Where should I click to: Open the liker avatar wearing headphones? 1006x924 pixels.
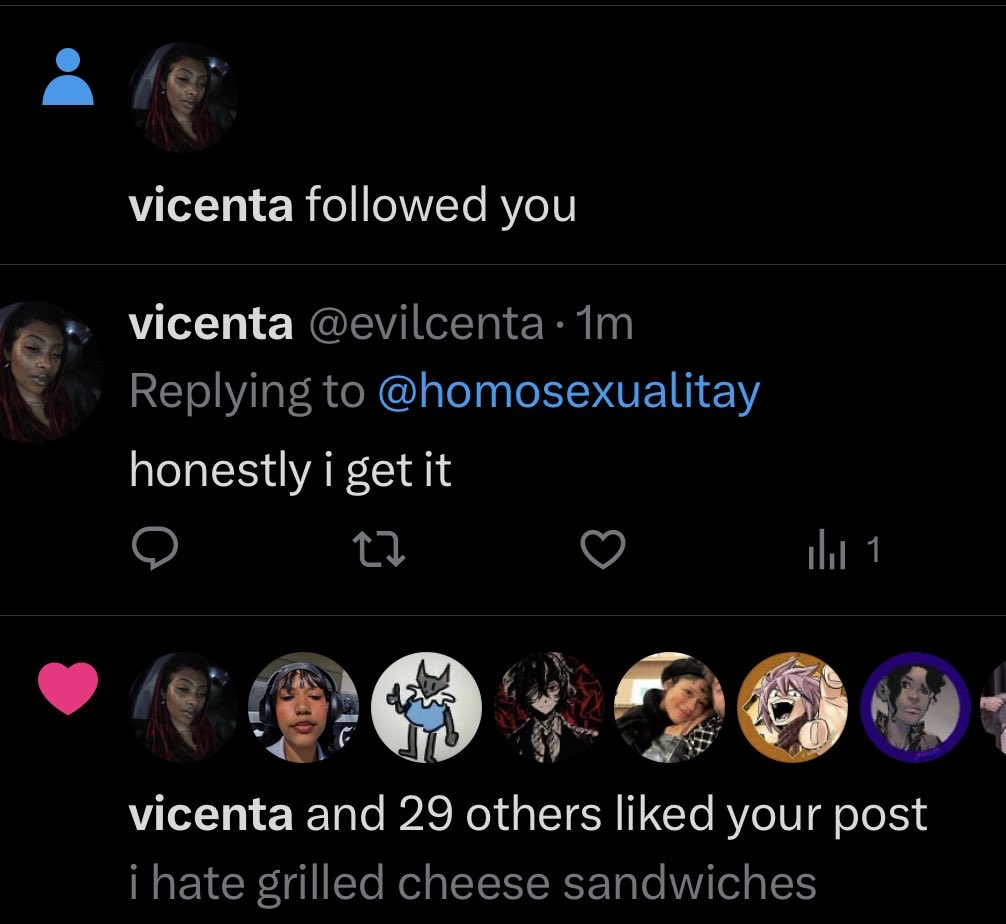pyautogui.click(x=303, y=707)
